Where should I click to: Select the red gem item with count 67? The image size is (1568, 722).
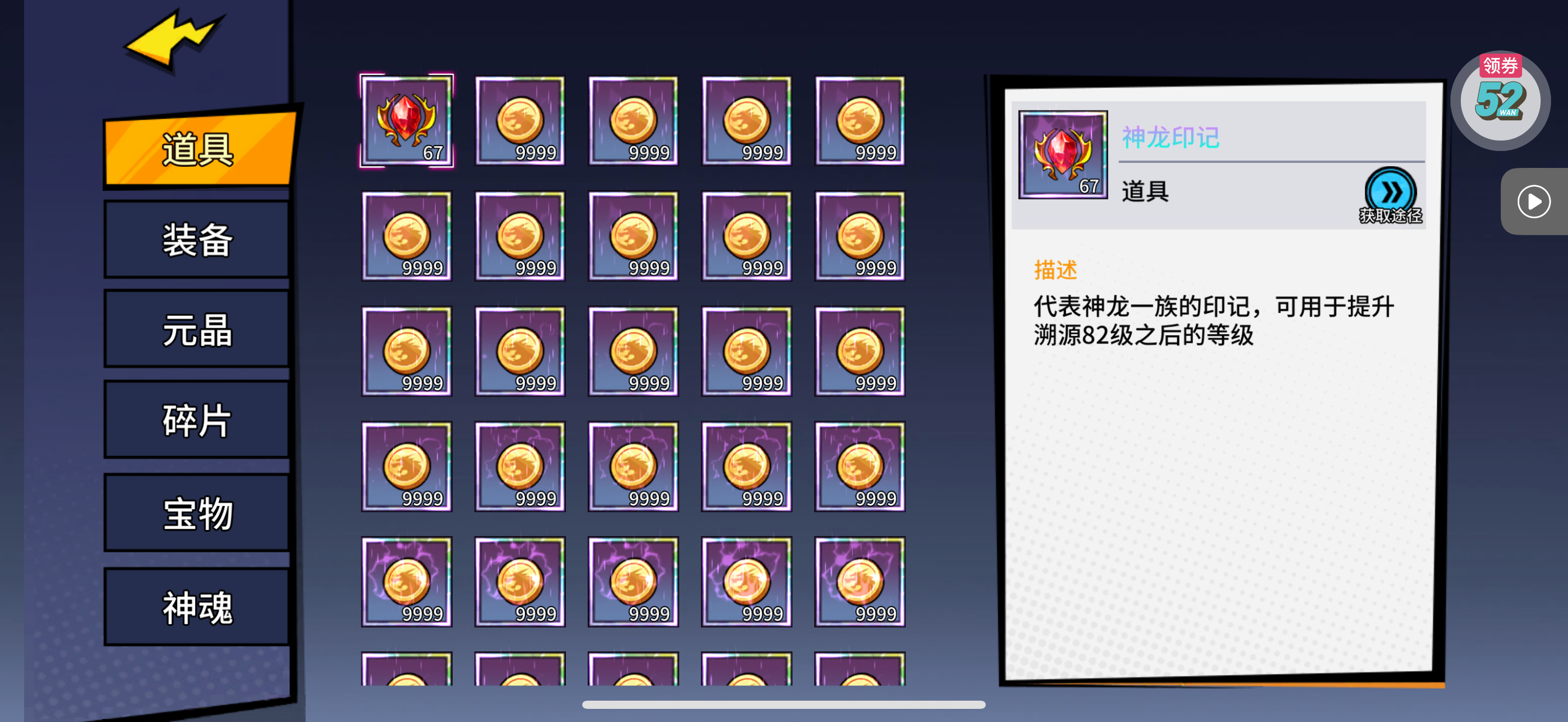pyautogui.click(x=407, y=120)
